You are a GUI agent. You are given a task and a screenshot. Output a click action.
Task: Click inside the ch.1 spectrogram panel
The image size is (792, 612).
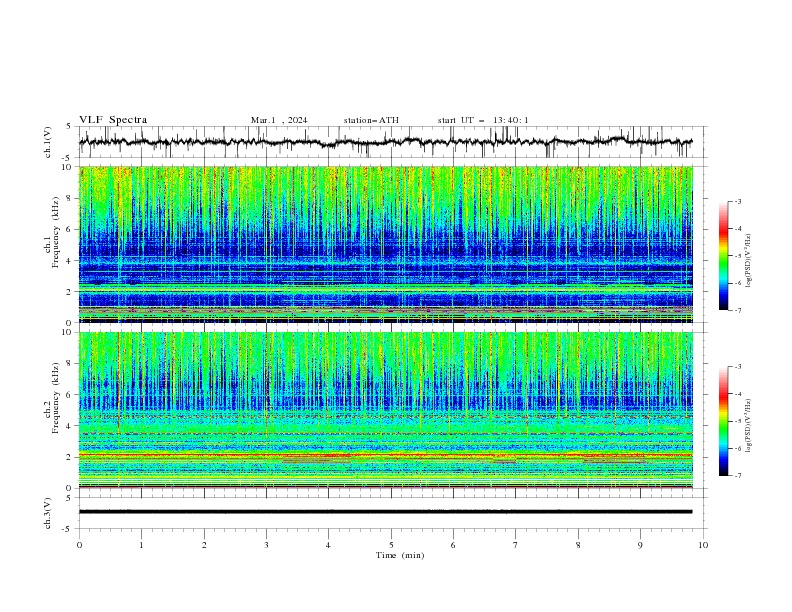pyautogui.click(x=385, y=244)
